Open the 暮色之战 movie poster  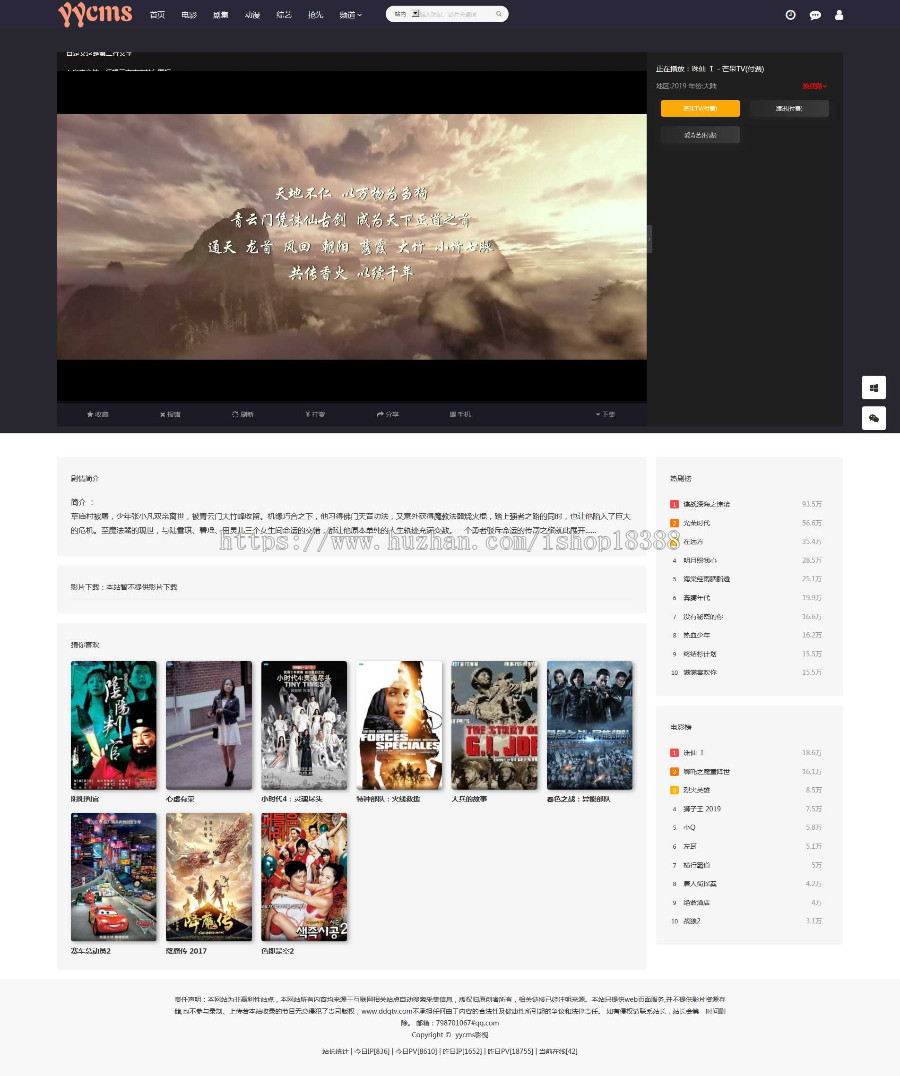point(589,725)
